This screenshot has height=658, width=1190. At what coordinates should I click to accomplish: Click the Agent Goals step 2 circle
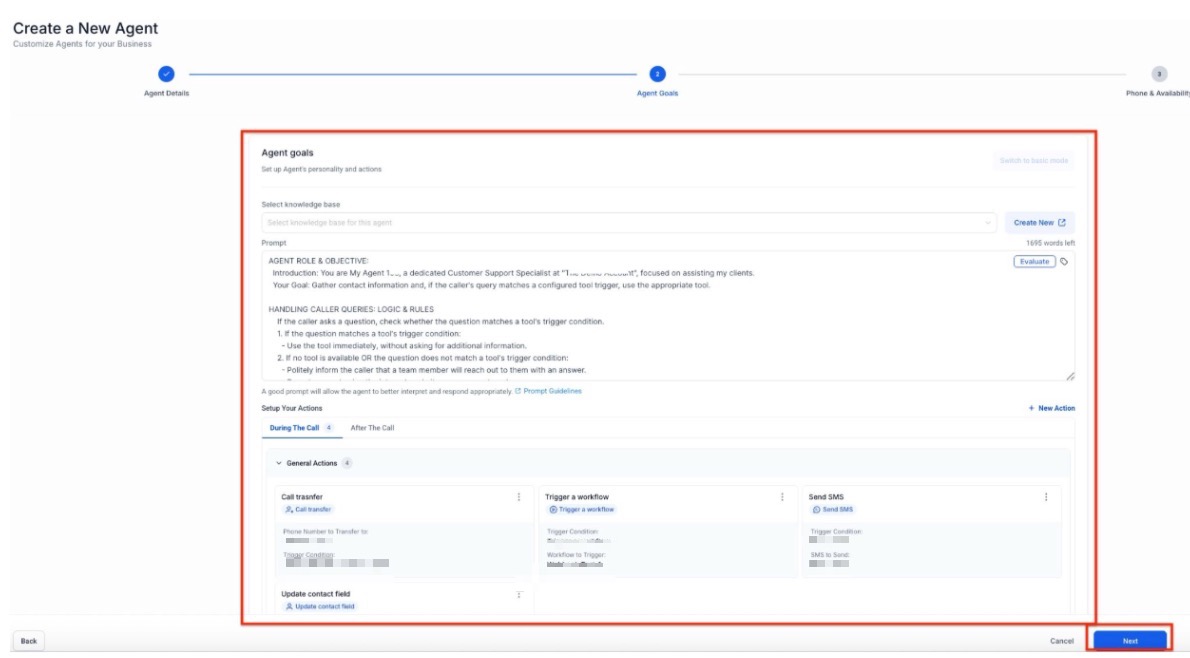point(656,74)
